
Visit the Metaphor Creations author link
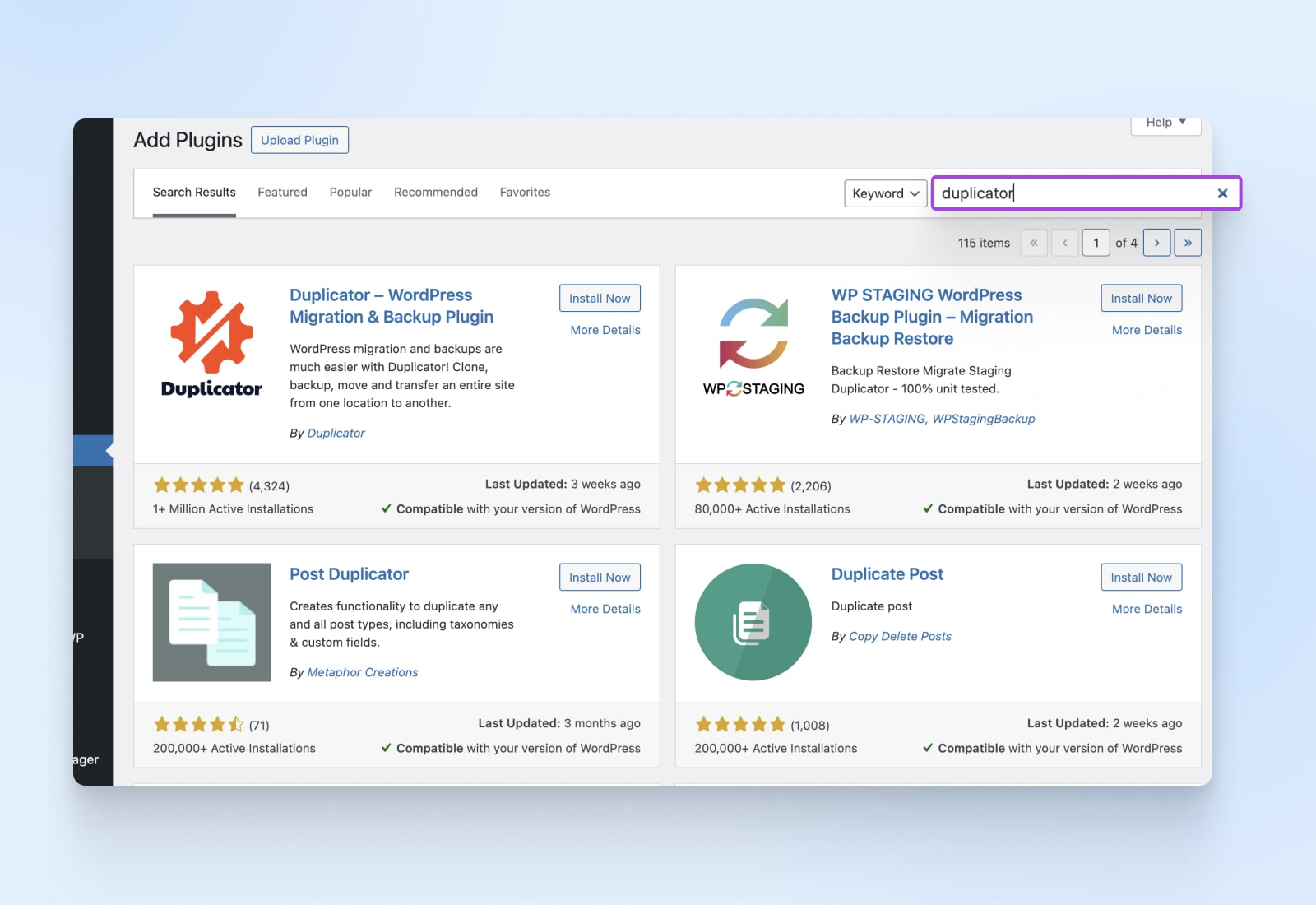[362, 672]
